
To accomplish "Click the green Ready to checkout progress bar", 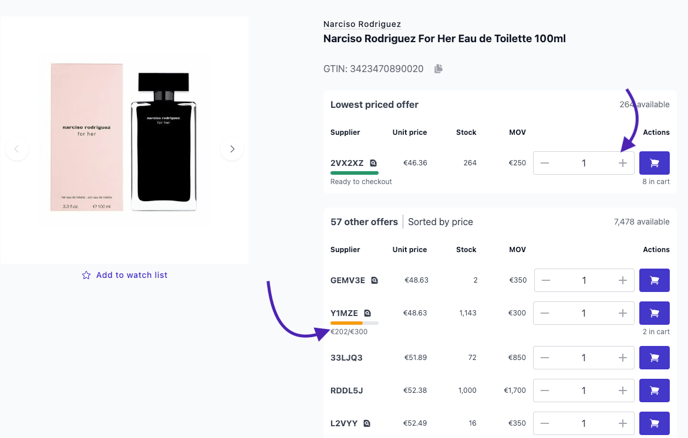I will pos(354,173).
